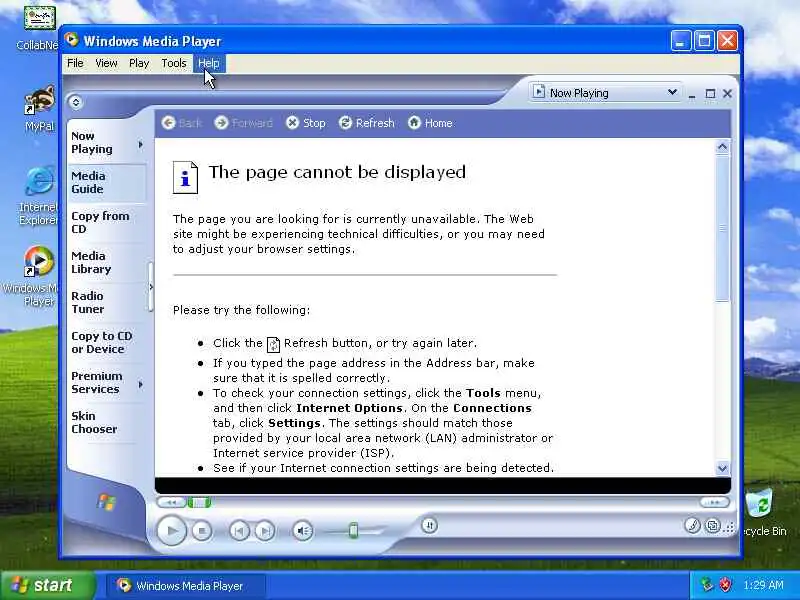Select Now Playing in the taskbar panel
The width and height of the screenshot is (800, 600).
102,143
